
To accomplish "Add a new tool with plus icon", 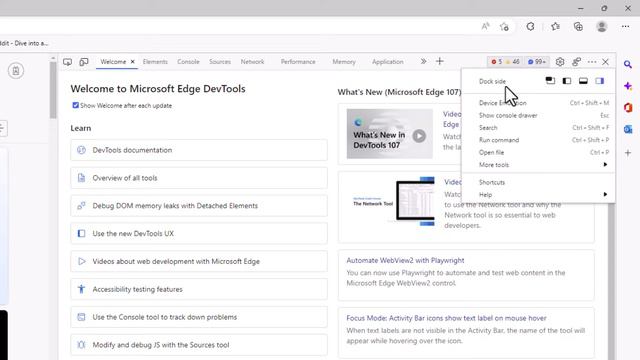I will (440, 61).
